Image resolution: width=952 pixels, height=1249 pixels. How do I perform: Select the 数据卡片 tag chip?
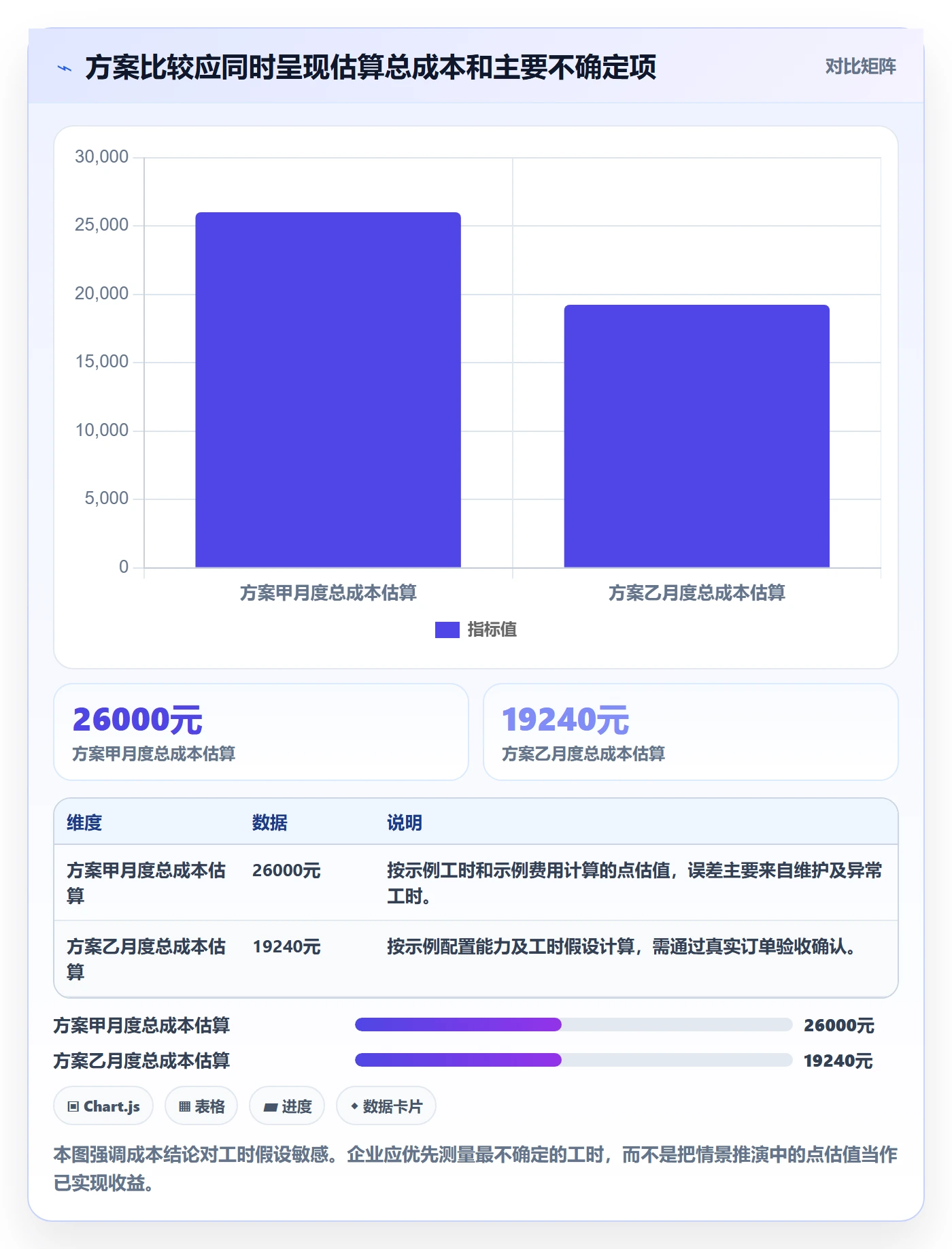[386, 1106]
